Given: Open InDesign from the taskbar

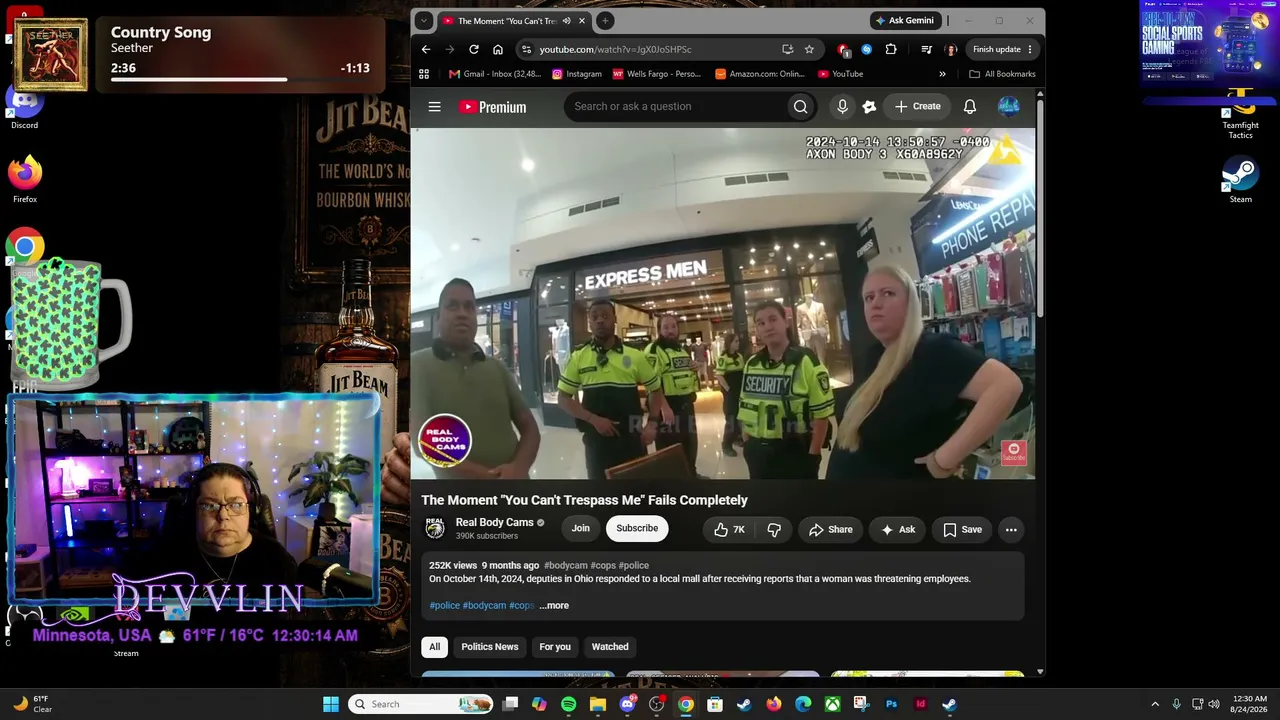Looking at the screenshot, I should pyautogui.click(x=920, y=704).
